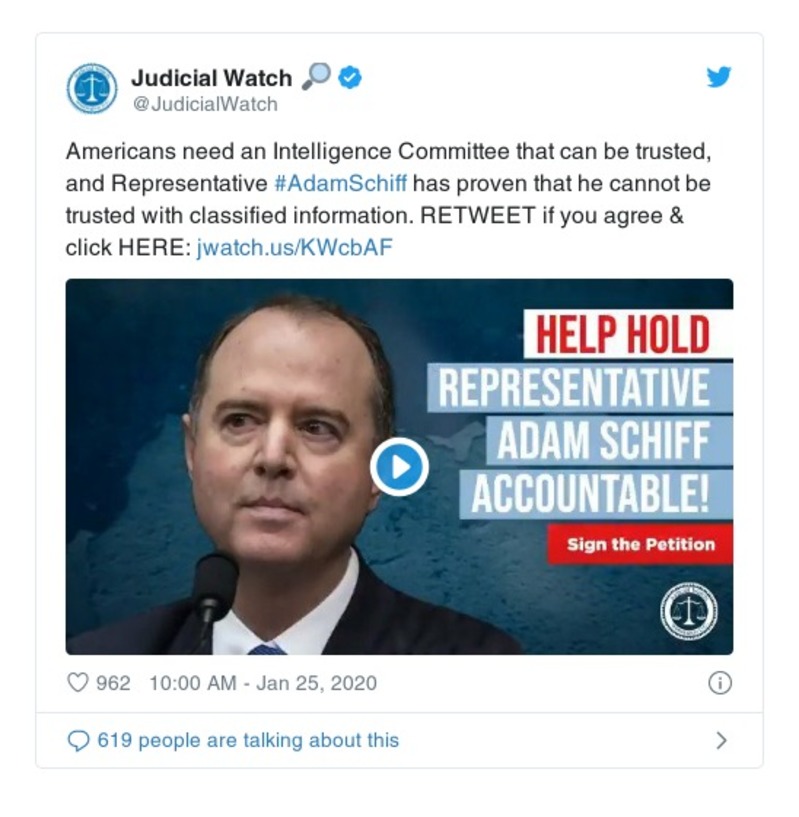799x817 pixels.
Task: Play the Adam Schiff video
Action: (x=399, y=466)
